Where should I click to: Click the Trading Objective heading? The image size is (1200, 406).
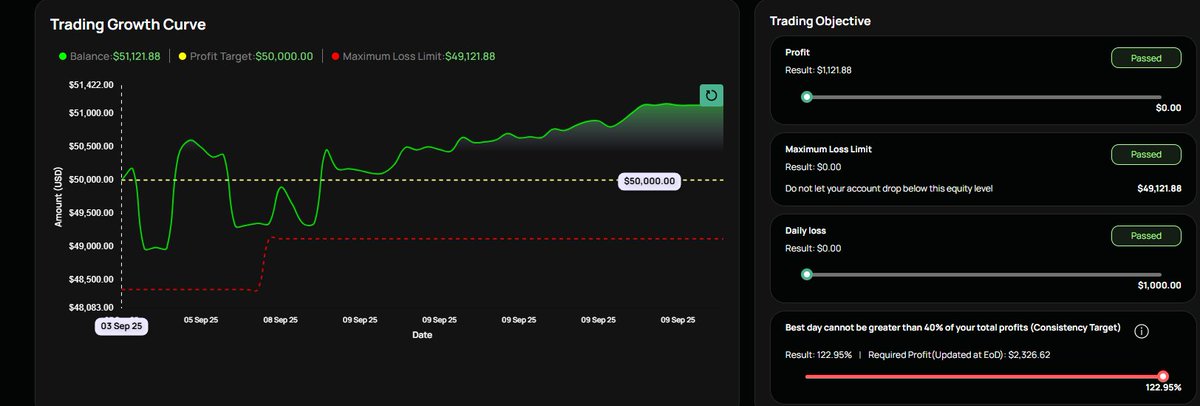pos(820,21)
